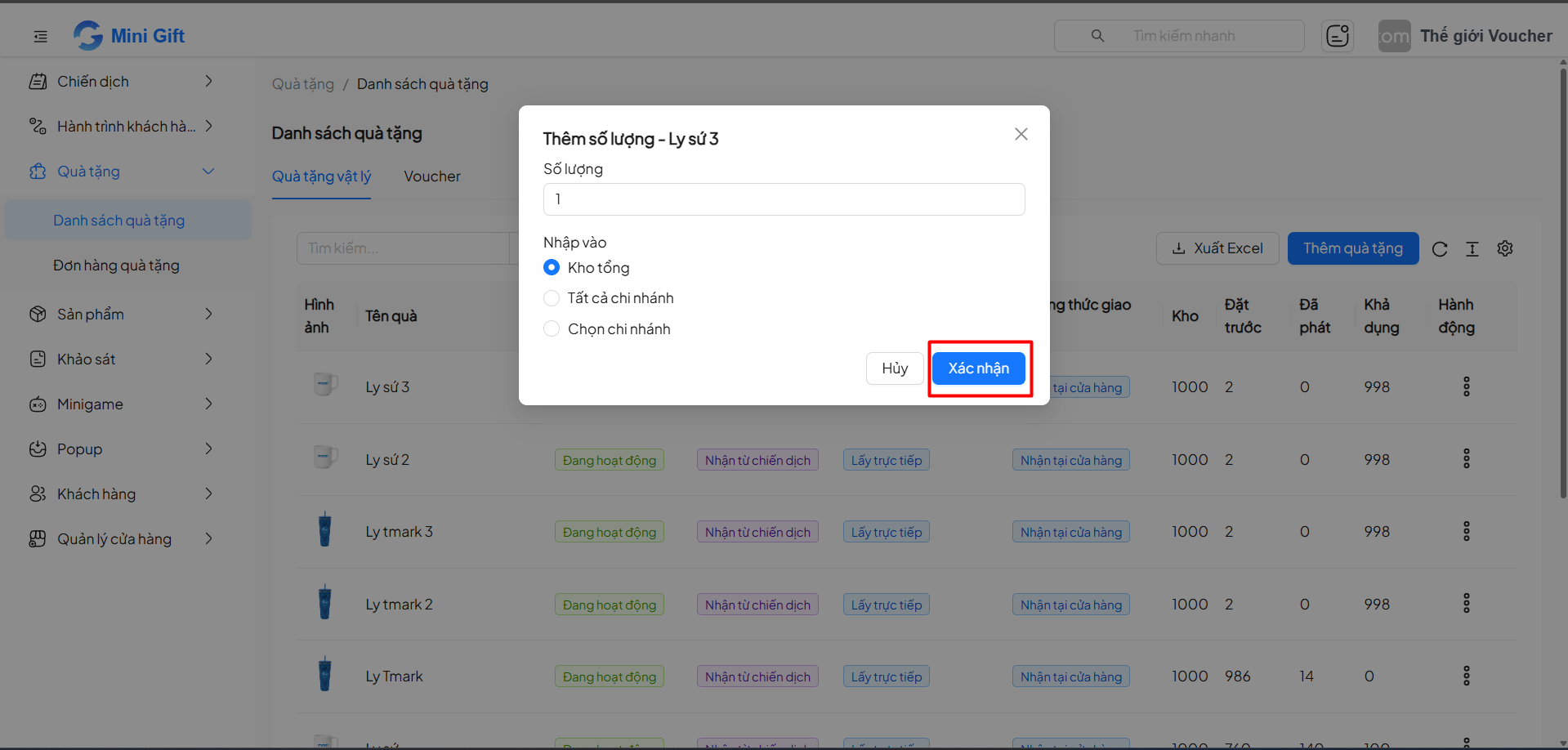Click the refresh icon next to Thêm quà tặng

pyautogui.click(x=1440, y=249)
